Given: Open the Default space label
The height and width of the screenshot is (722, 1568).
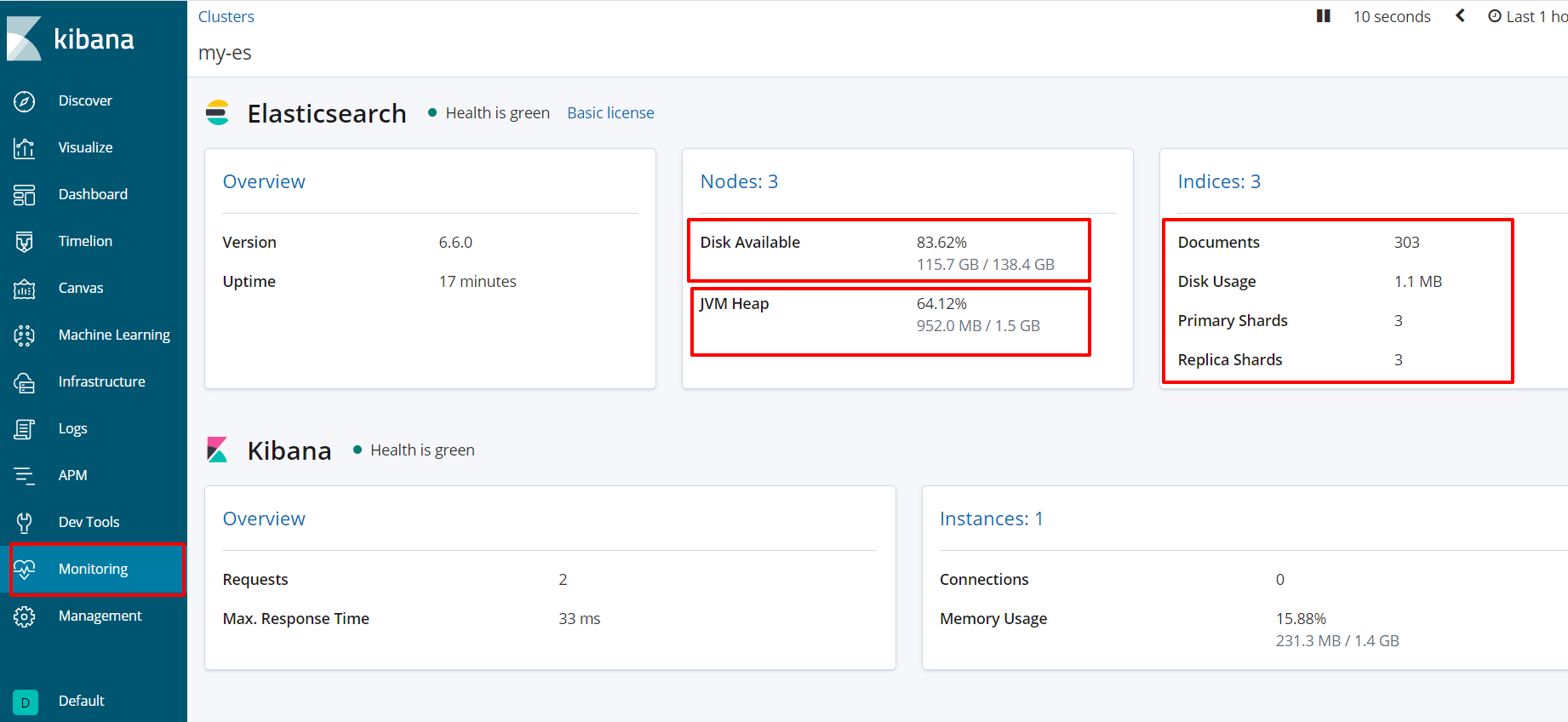Looking at the screenshot, I should click(x=81, y=701).
